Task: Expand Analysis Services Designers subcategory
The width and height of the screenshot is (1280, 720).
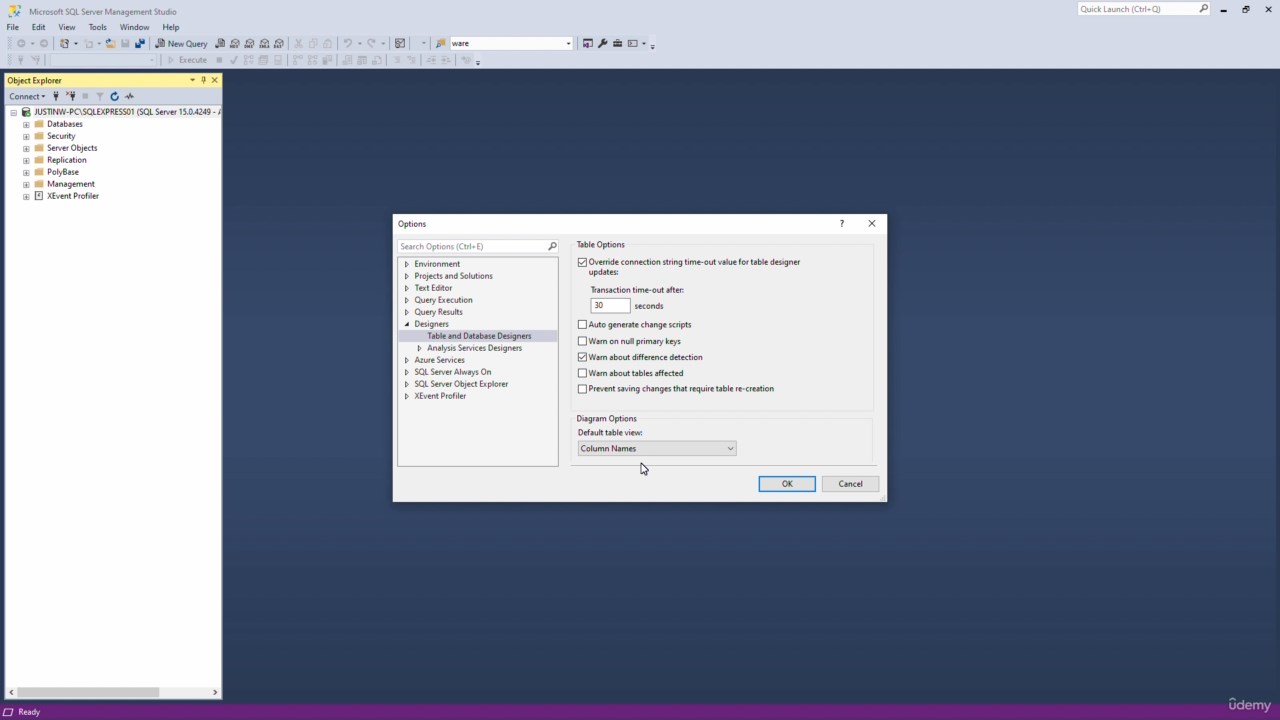Action: click(x=419, y=348)
